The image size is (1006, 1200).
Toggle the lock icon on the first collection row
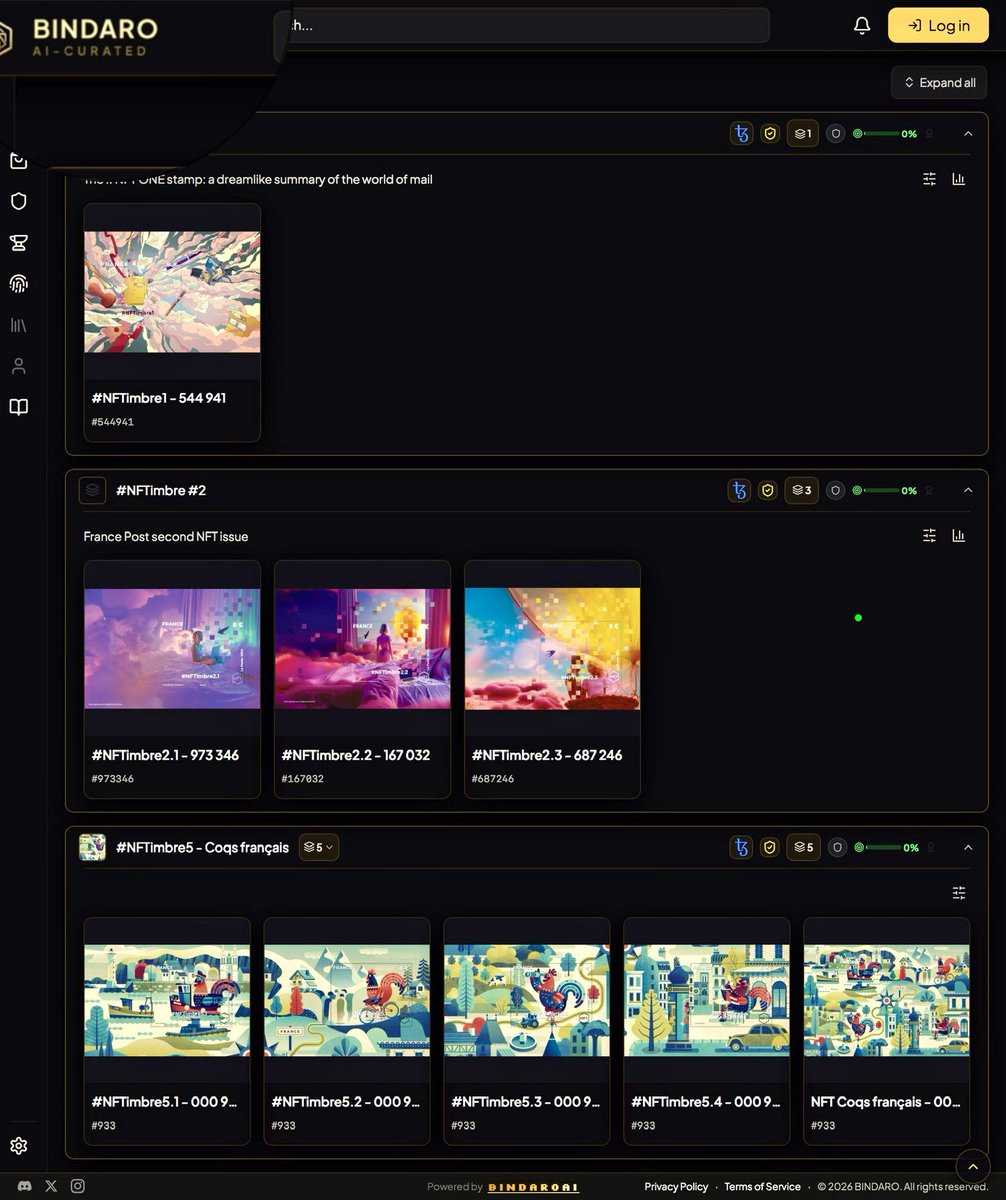(928, 133)
